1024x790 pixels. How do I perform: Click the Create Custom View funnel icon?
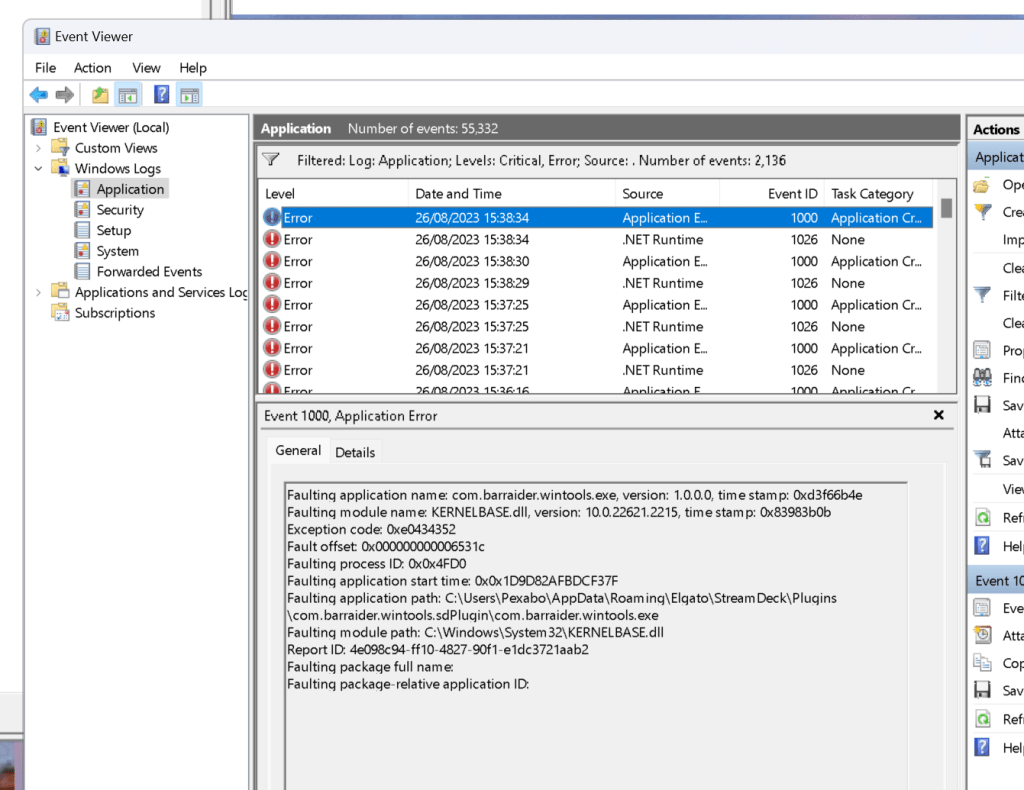[x=982, y=212]
